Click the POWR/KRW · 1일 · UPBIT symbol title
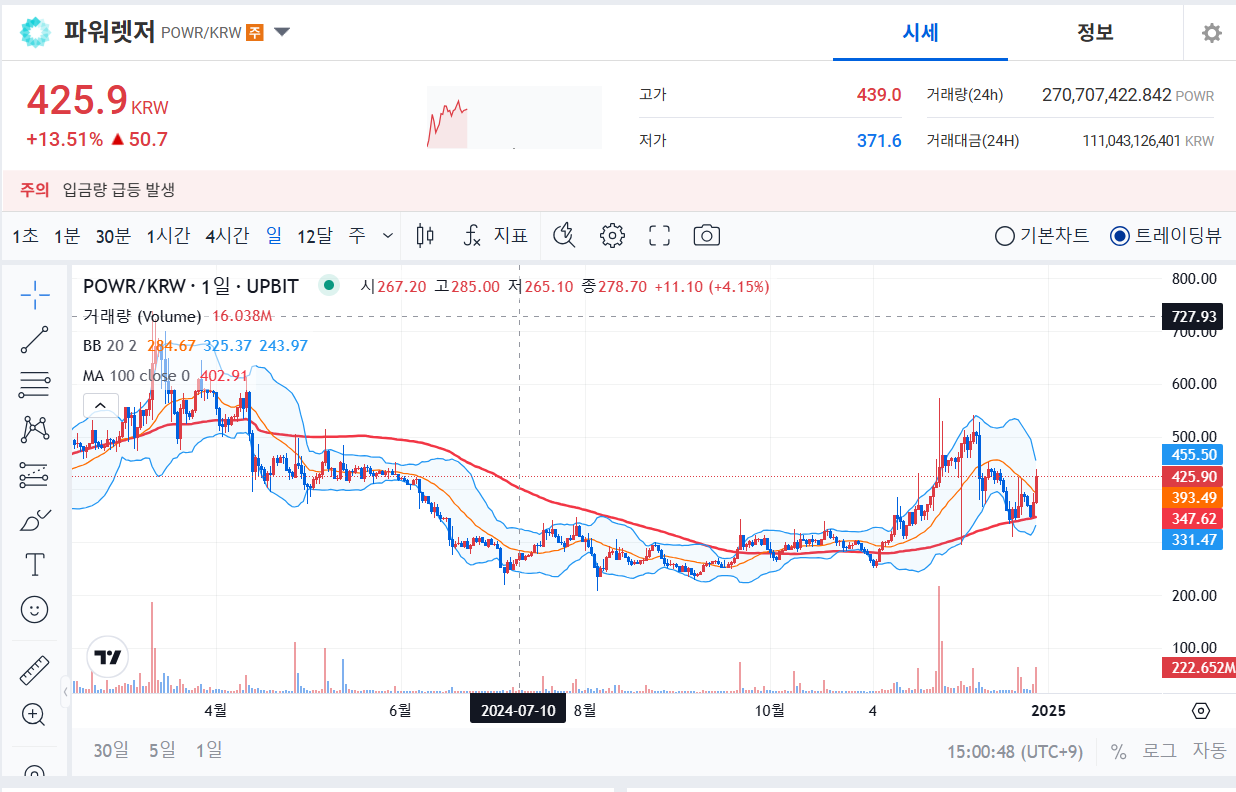1236x792 pixels. (x=190, y=286)
